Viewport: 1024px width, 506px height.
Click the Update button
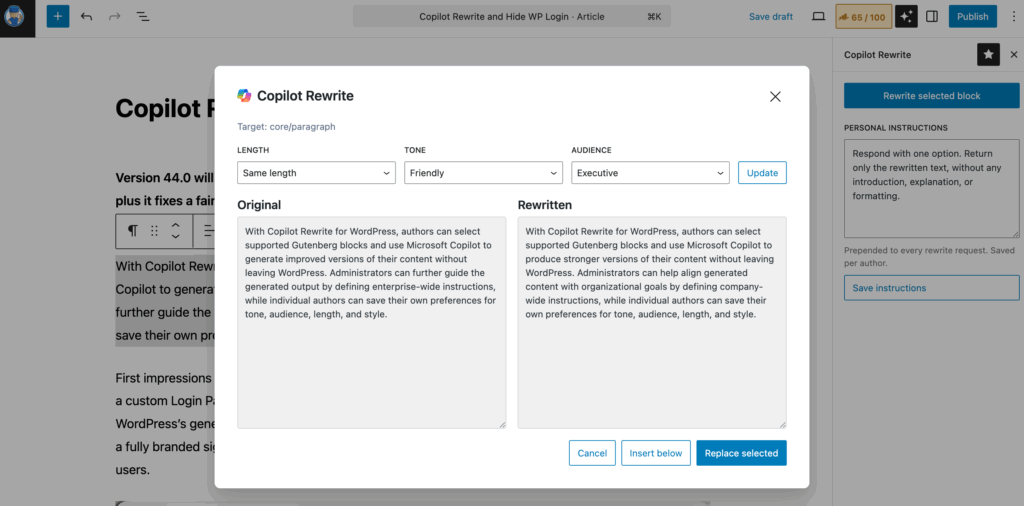[762, 173]
